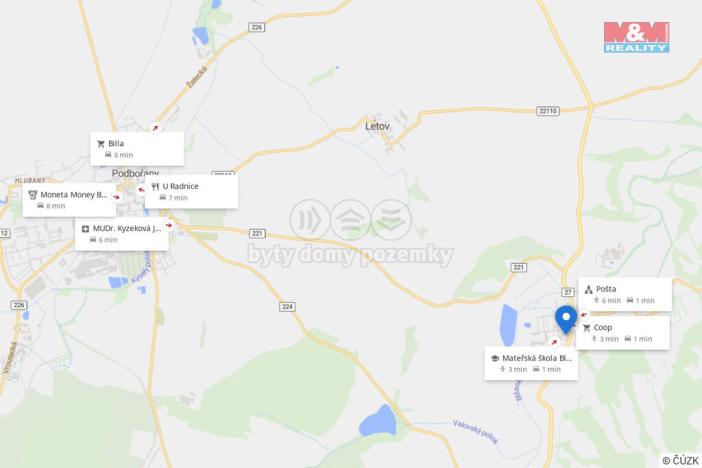Click the red arrow marker above Billa

155,128
